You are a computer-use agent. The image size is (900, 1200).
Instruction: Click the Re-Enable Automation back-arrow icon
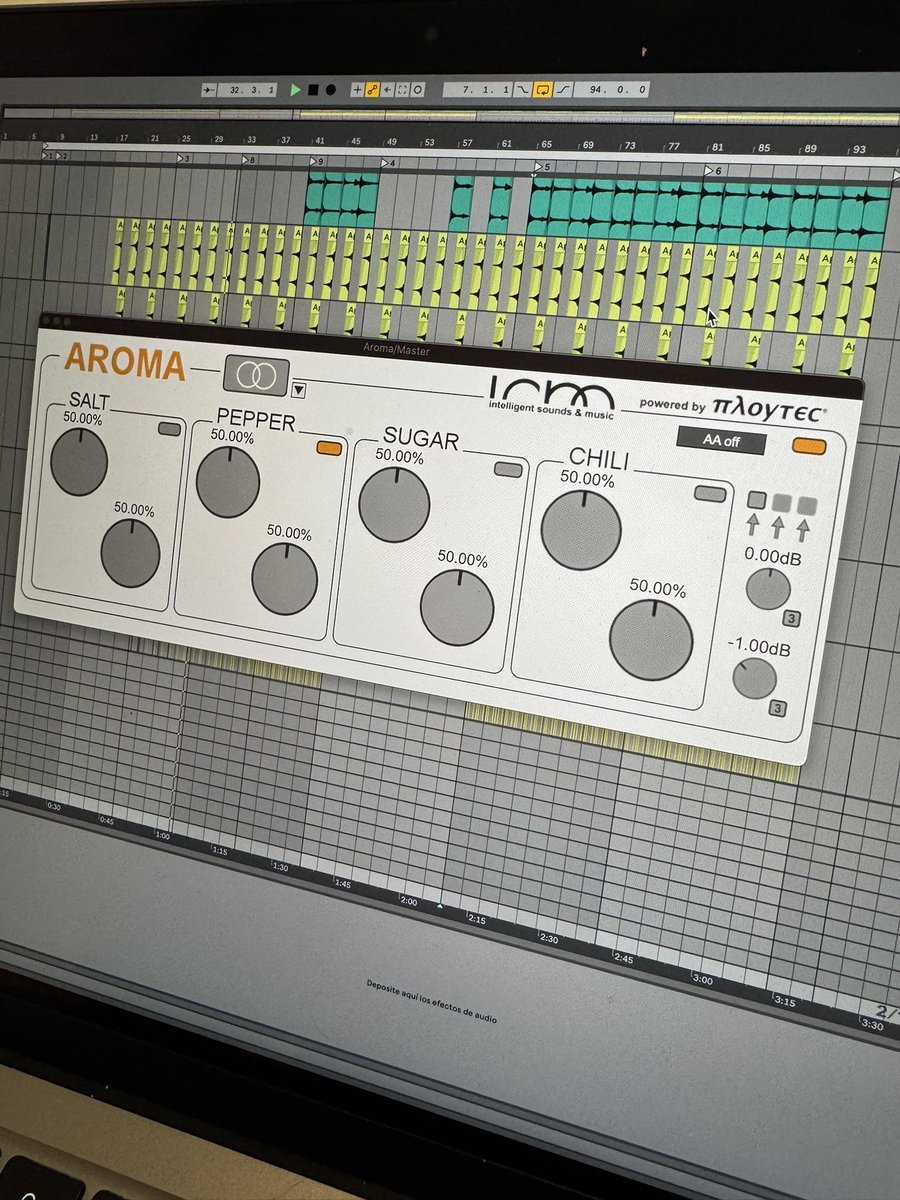click(x=388, y=89)
